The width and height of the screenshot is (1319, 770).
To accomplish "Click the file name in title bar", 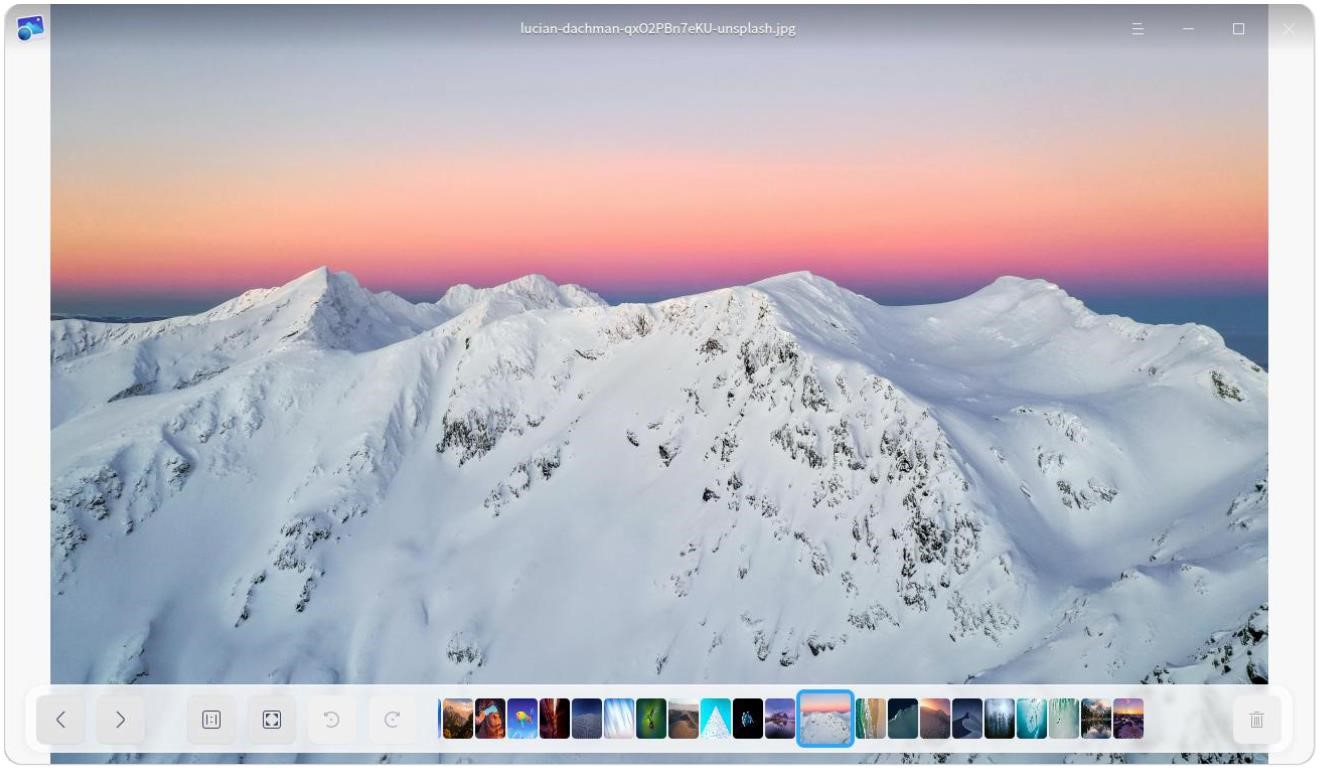I will pyautogui.click(x=658, y=29).
